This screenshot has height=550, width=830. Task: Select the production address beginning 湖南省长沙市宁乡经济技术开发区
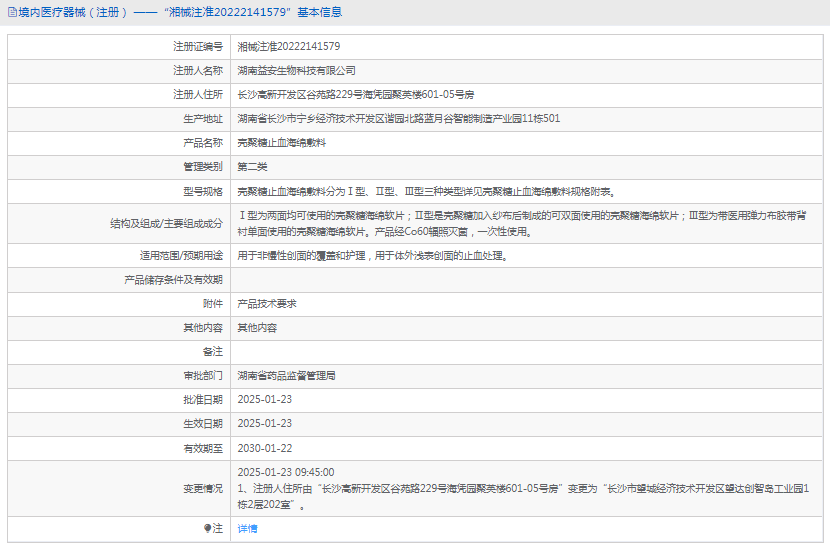coord(399,119)
